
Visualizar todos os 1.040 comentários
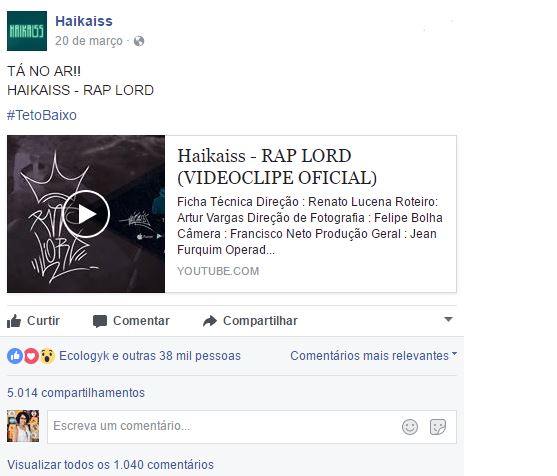(x=110, y=464)
